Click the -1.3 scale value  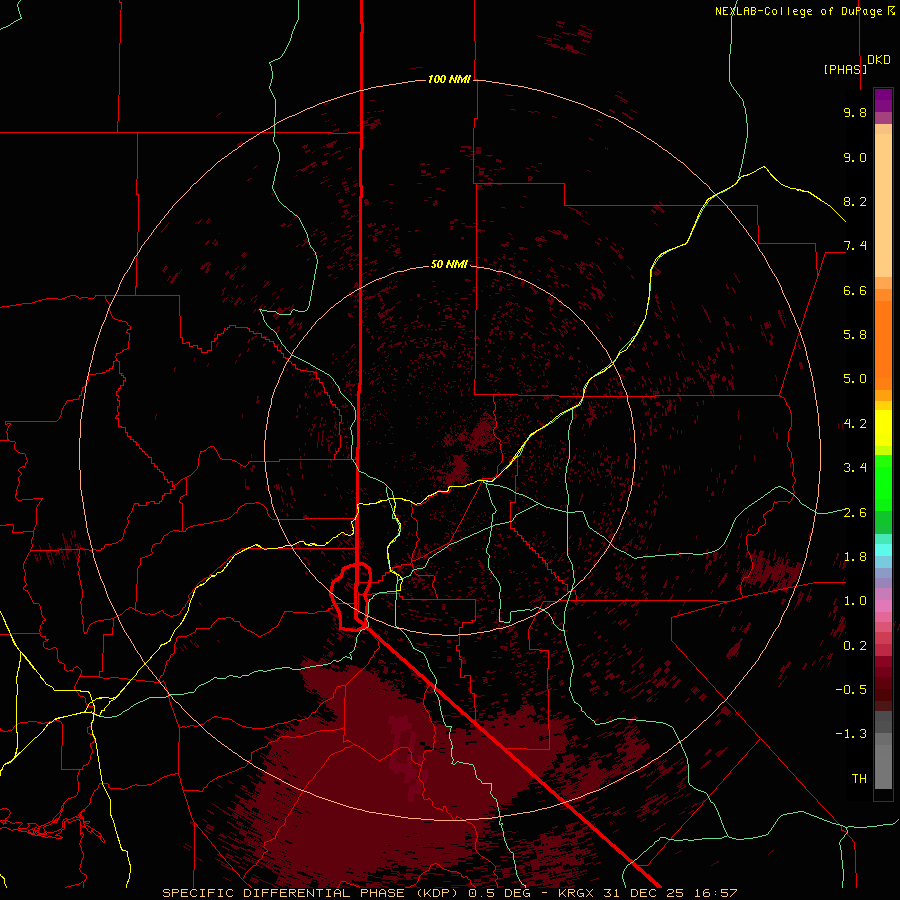(x=851, y=734)
